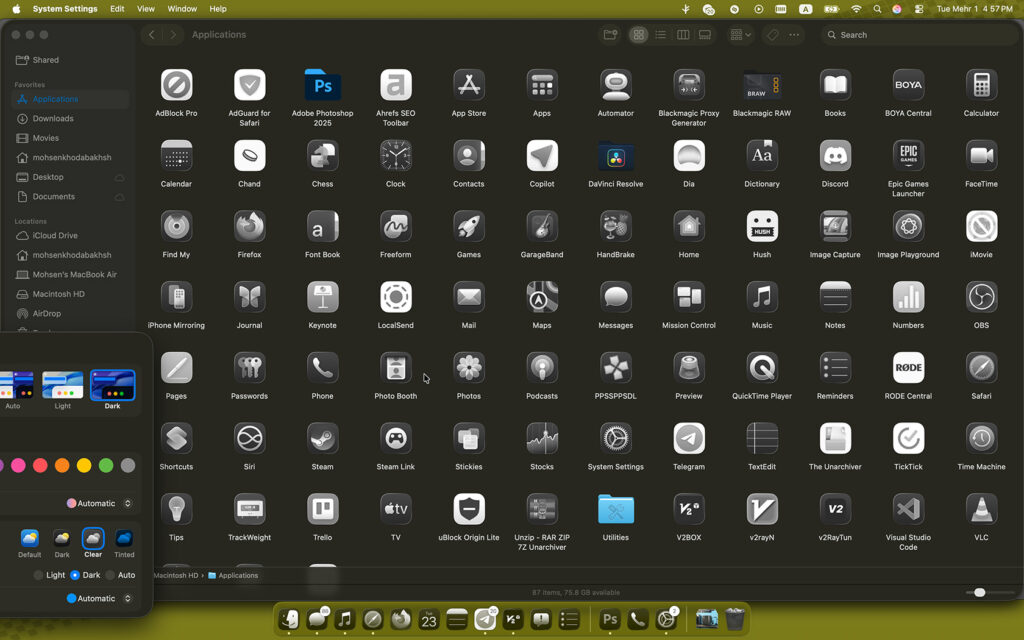Select the PPSSPPSDL app icon

pos(615,368)
